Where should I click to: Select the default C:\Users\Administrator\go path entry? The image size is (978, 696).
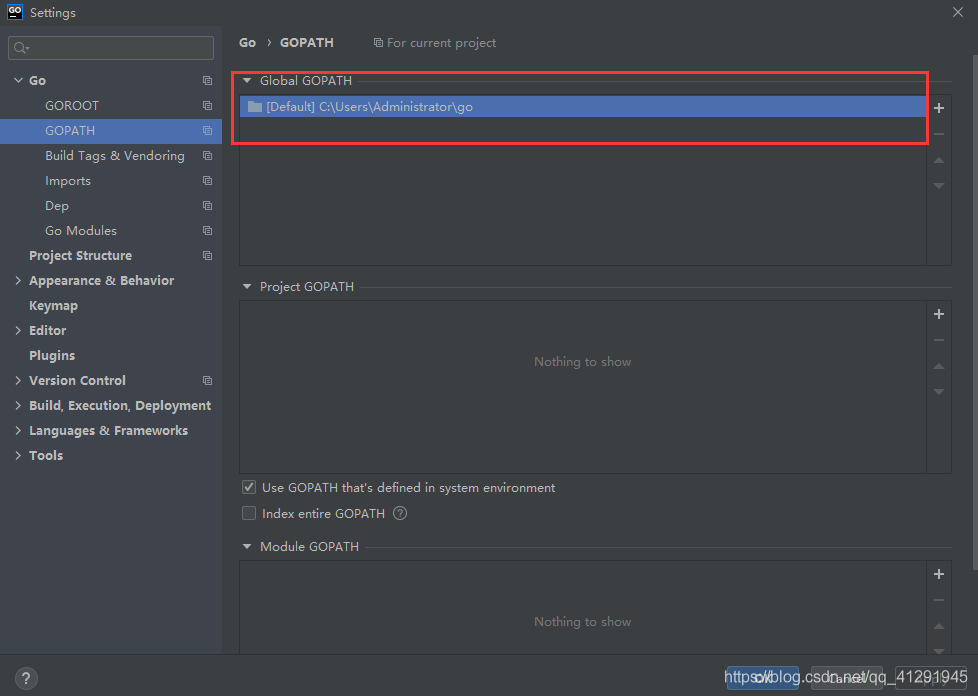click(x=583, y=107)
